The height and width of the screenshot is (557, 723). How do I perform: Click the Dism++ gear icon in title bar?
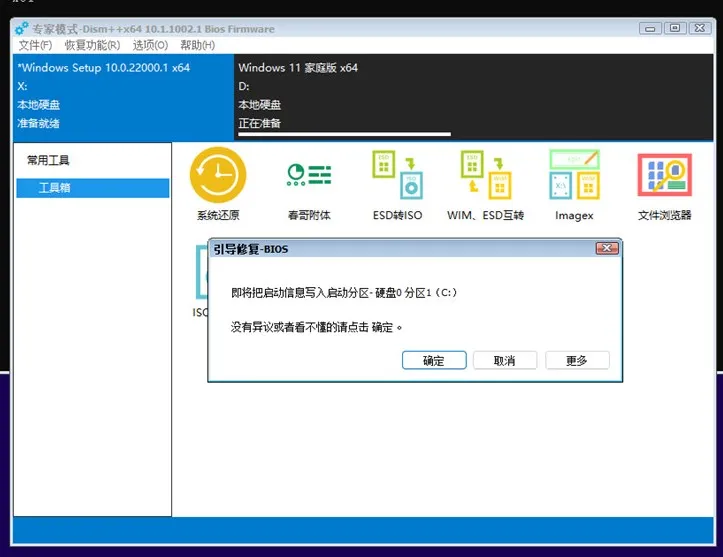tap(21, 29)
